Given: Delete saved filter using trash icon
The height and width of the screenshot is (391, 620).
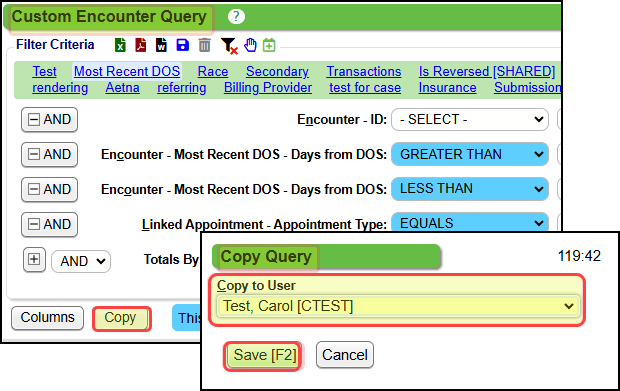Looking at the screenshot, I should click(204, 45).
